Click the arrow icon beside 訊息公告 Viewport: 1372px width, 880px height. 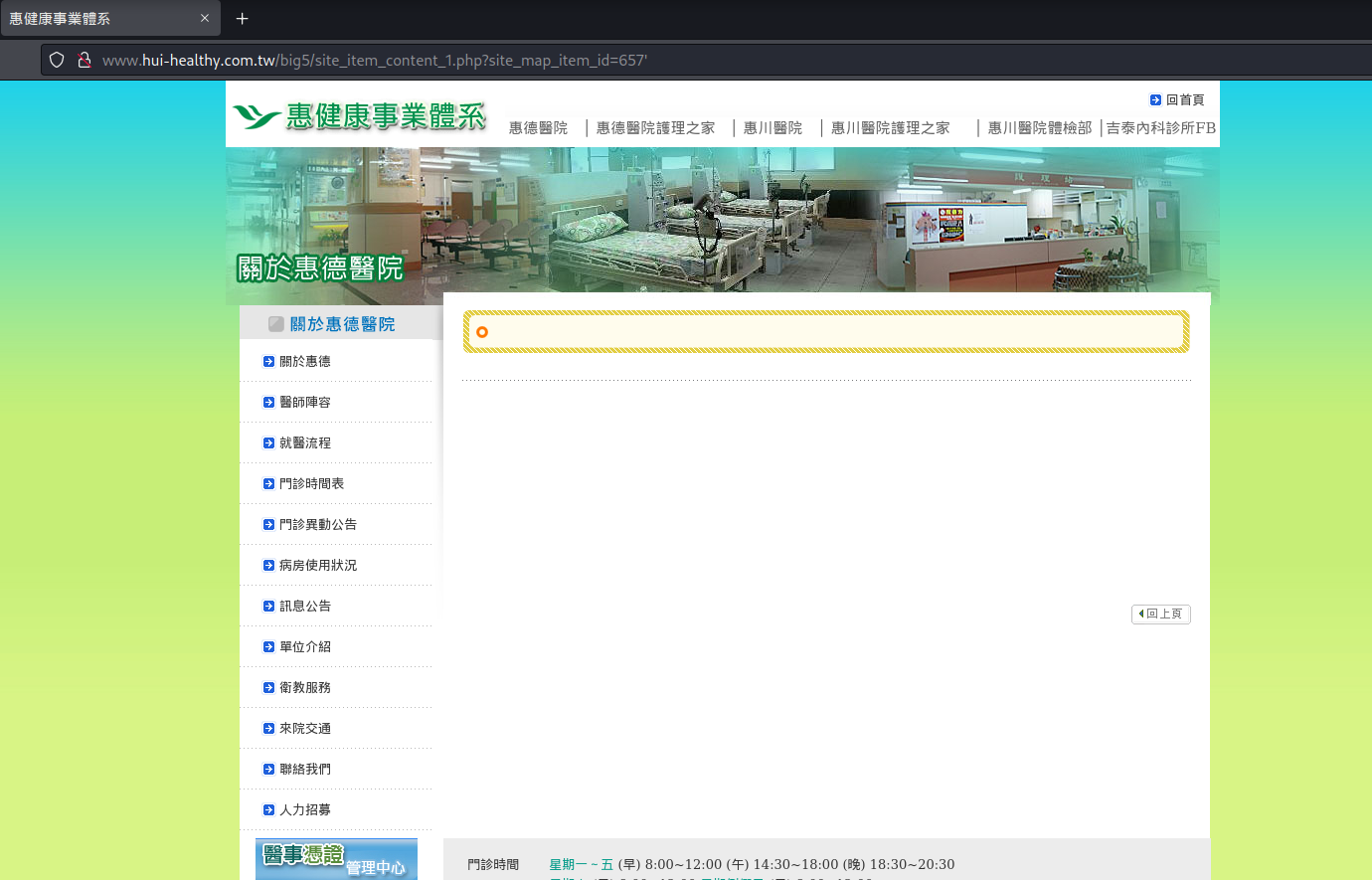pyautogui.click(x=268, y=606)
